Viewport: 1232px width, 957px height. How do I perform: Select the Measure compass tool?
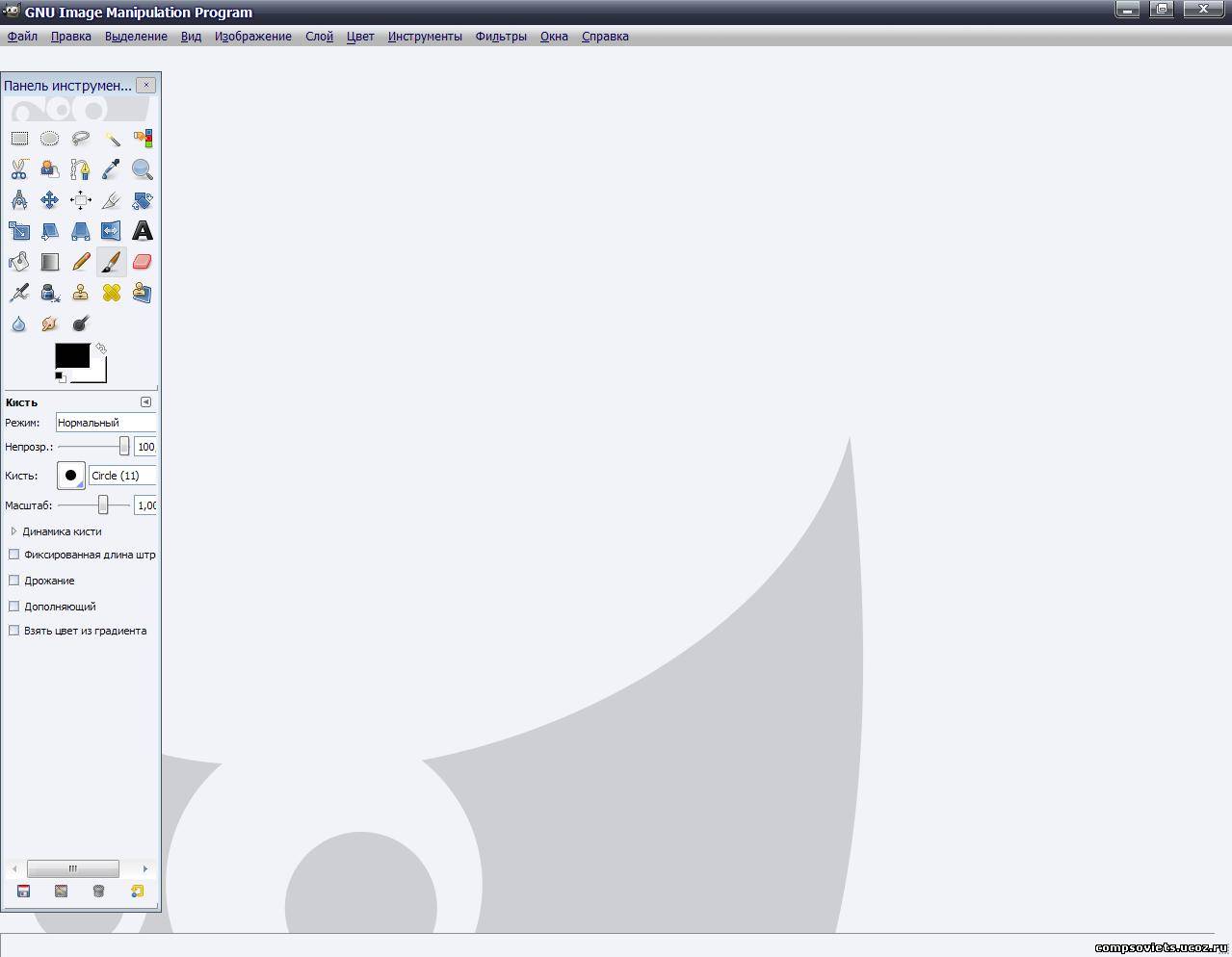(x=19, y=200)
